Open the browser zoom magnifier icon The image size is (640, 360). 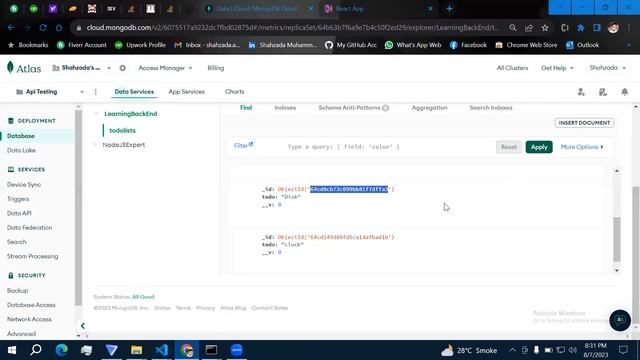(x=513, y=28)
